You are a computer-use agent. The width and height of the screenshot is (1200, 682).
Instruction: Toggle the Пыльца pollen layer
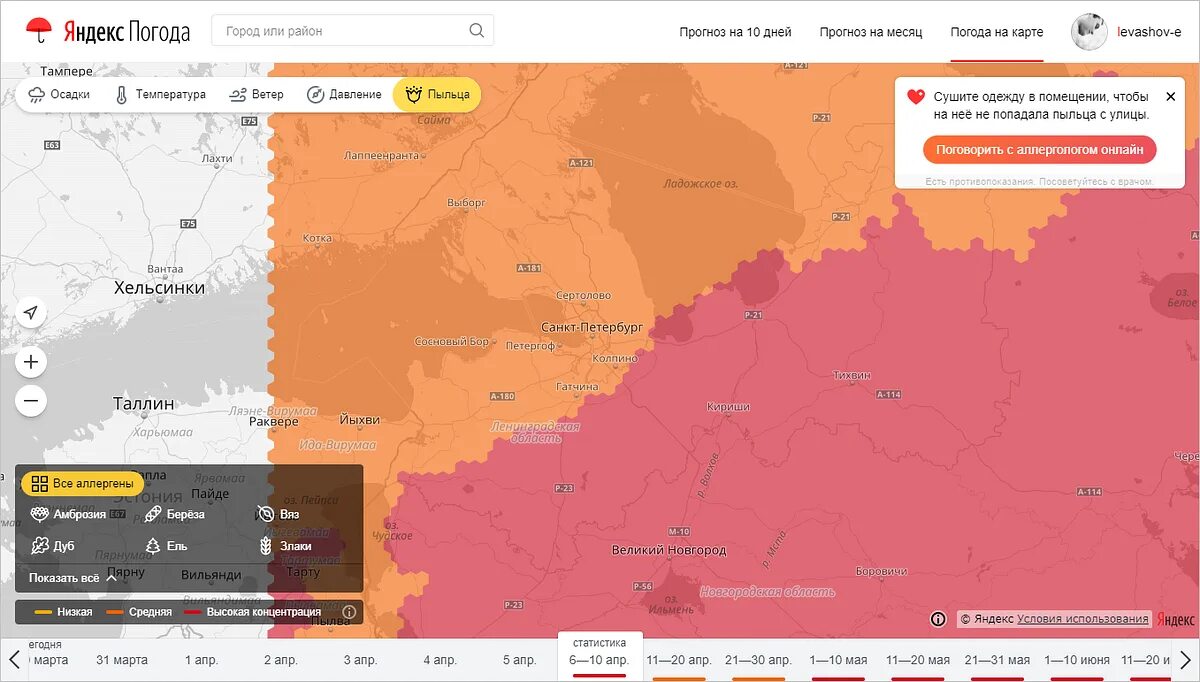(437, 95)
